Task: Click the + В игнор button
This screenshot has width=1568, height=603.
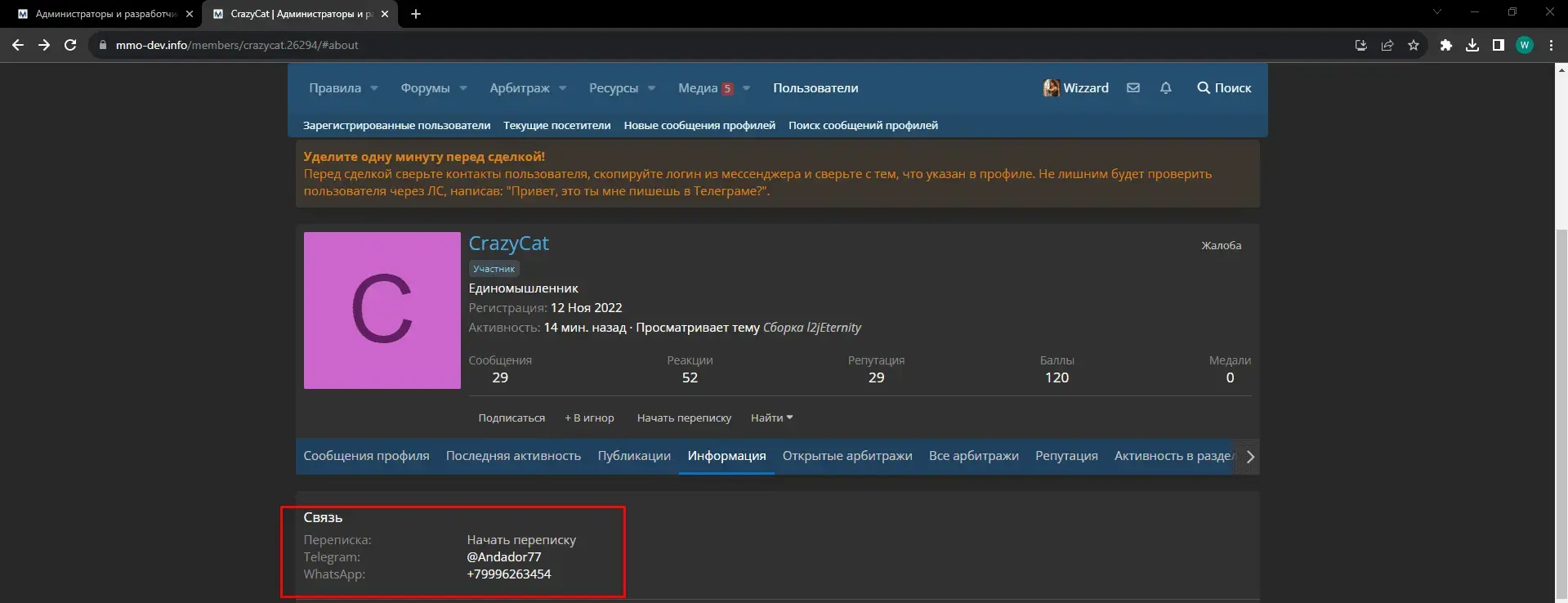Action: point(589,418)
